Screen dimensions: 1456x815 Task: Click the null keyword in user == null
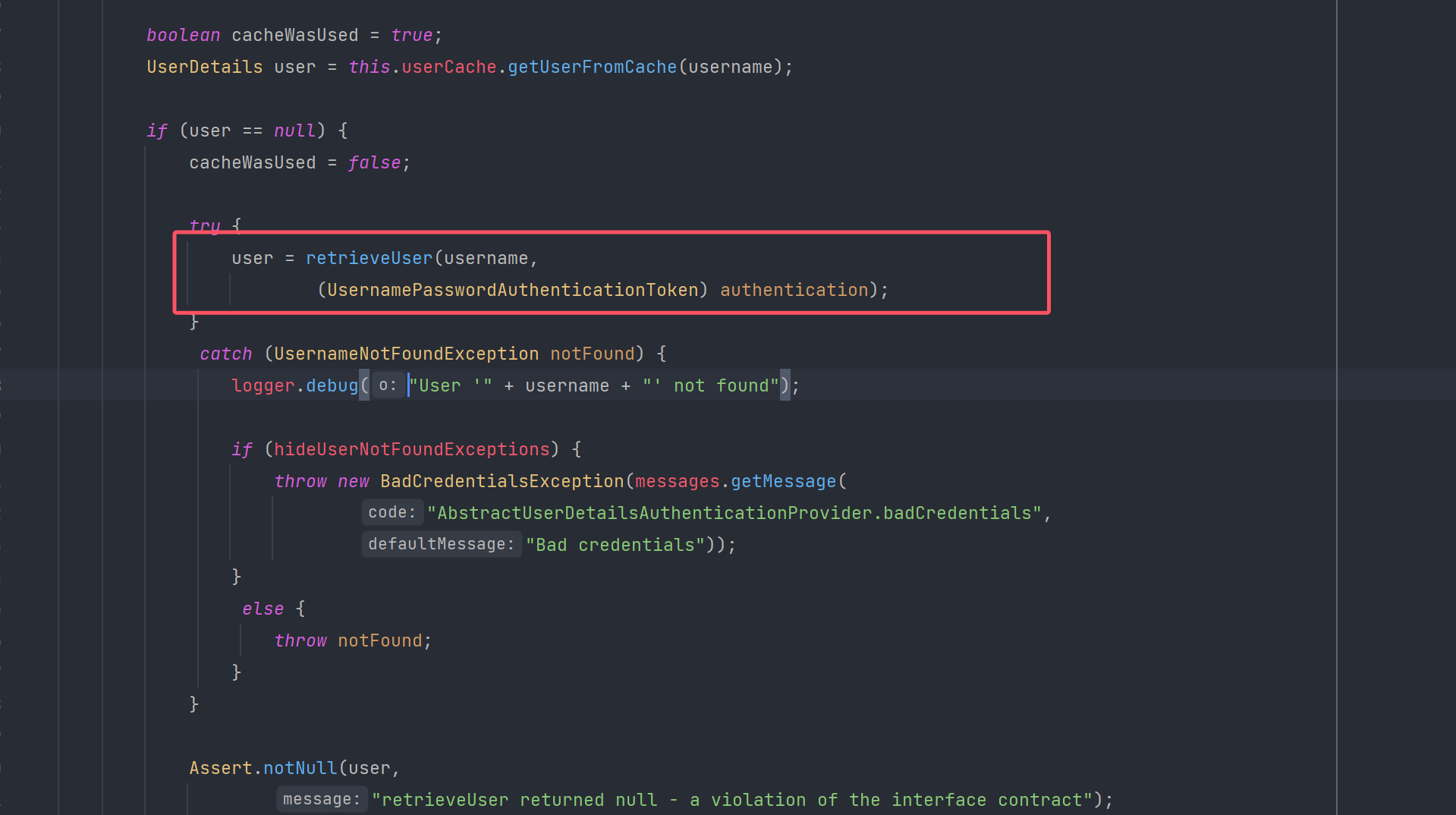[x=294, y=131]
